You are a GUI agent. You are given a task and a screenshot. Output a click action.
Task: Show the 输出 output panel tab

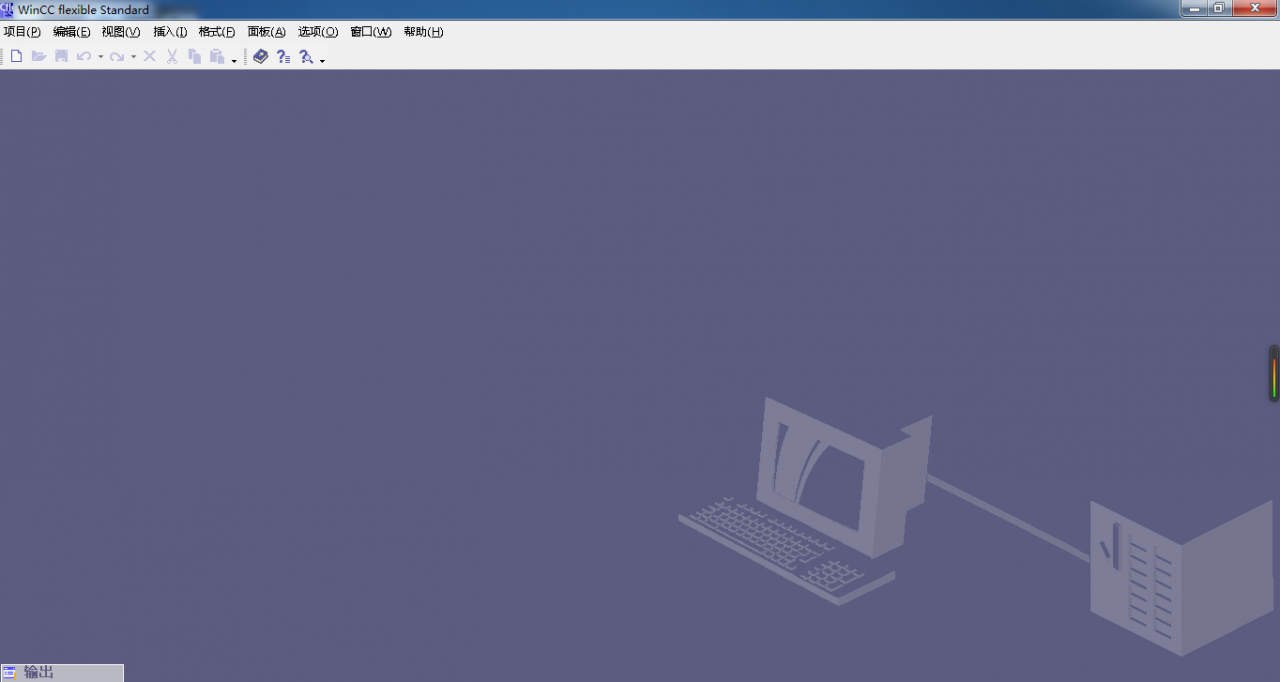[62, 673]
